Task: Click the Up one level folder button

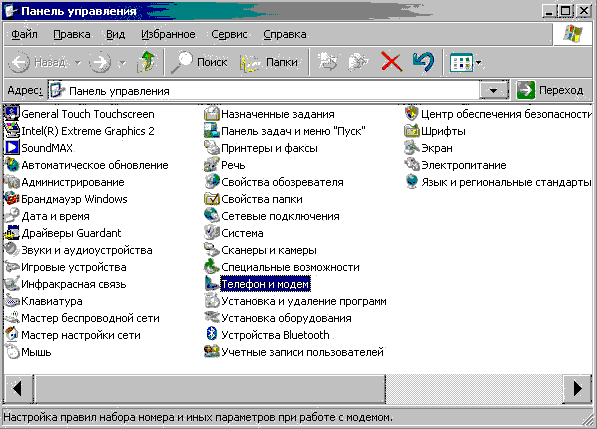Action: (x=147, y=62)
